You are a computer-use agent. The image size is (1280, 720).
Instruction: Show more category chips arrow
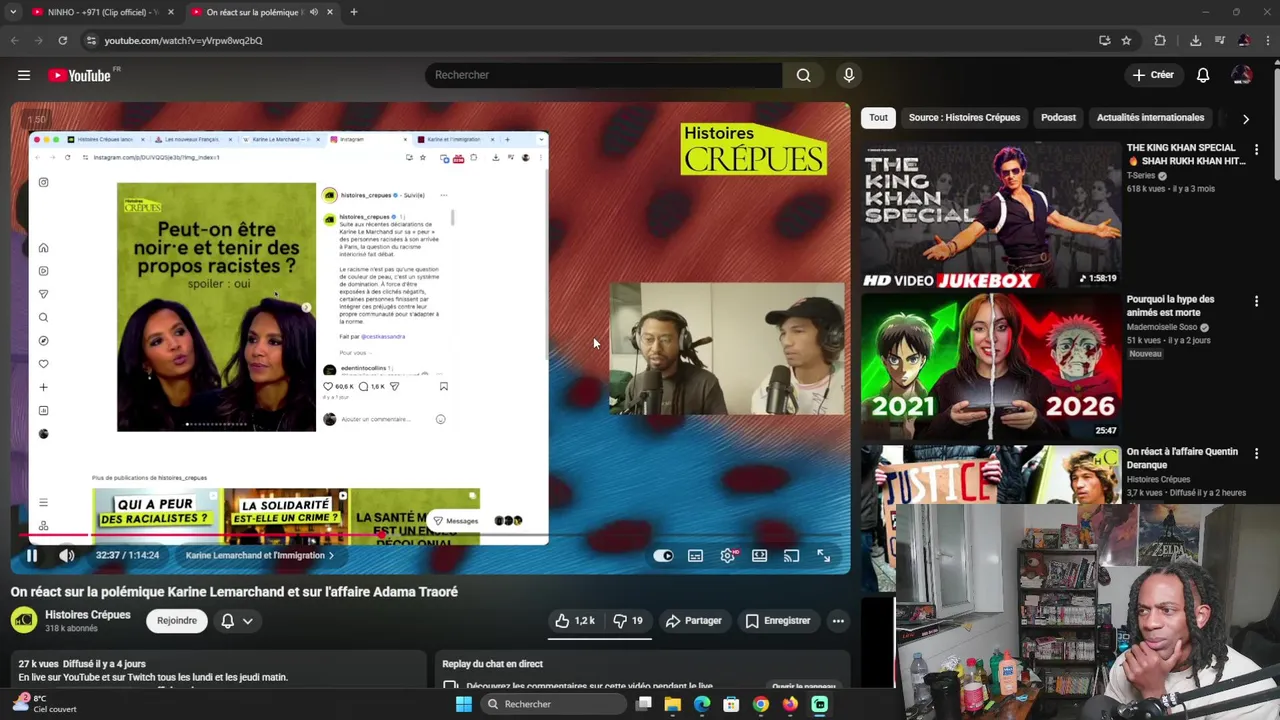pyautogui.click(x=1245, y=119)
